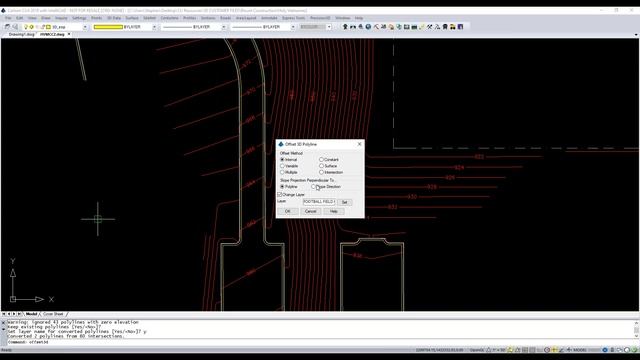Expand the linetype BYLAYER dropdown

pos(224,27)
